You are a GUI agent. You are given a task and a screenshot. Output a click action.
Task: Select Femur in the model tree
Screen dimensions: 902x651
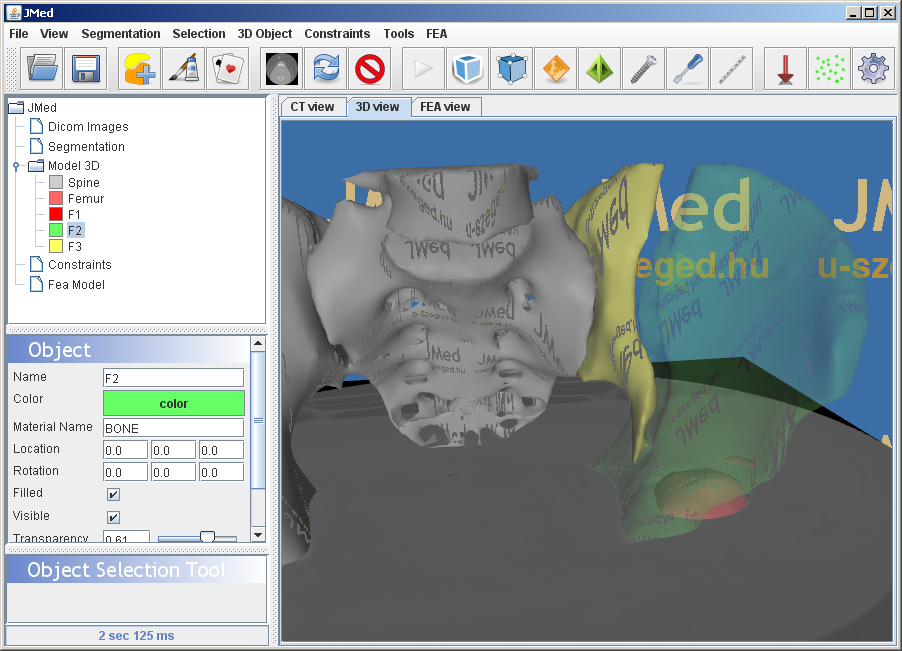tap(85, 199)
